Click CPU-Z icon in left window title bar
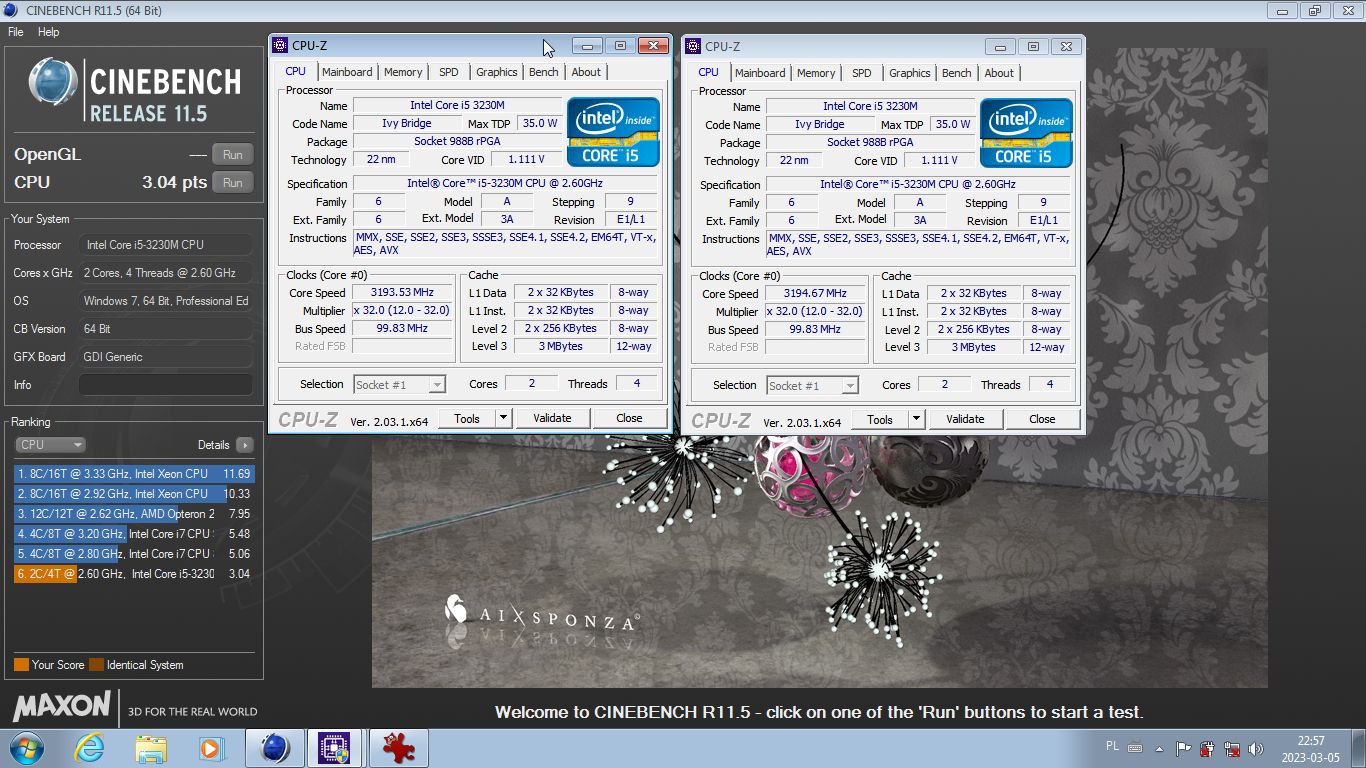The width and height of the screenshot is (1366, 768). [x=280, y=45]
